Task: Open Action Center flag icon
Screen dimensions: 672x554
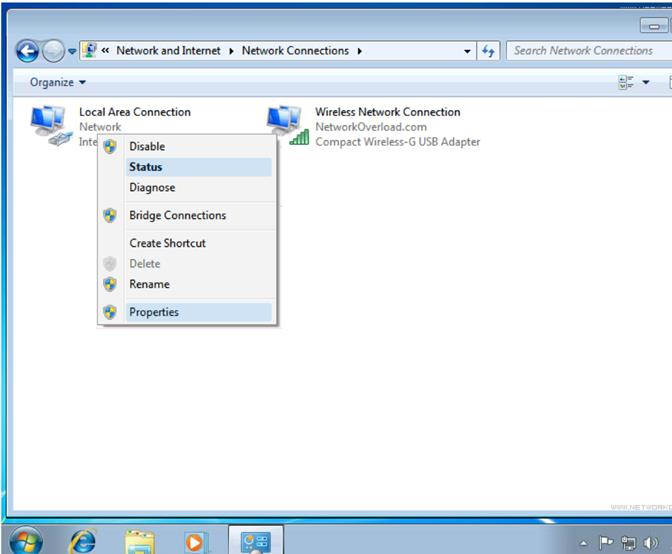Action: (606, 543)
